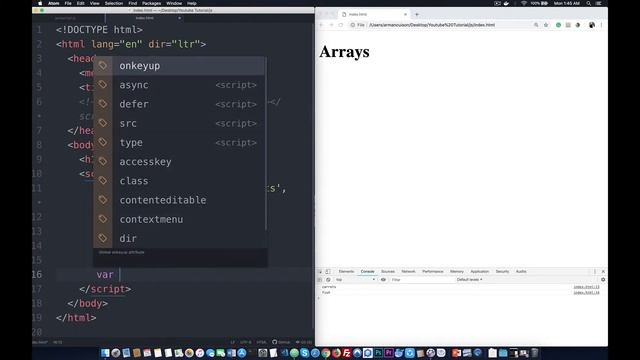This screenshot has width=640, height=360.
Task: Open Finder from the Dock
Action: click(x=105, y=353)
